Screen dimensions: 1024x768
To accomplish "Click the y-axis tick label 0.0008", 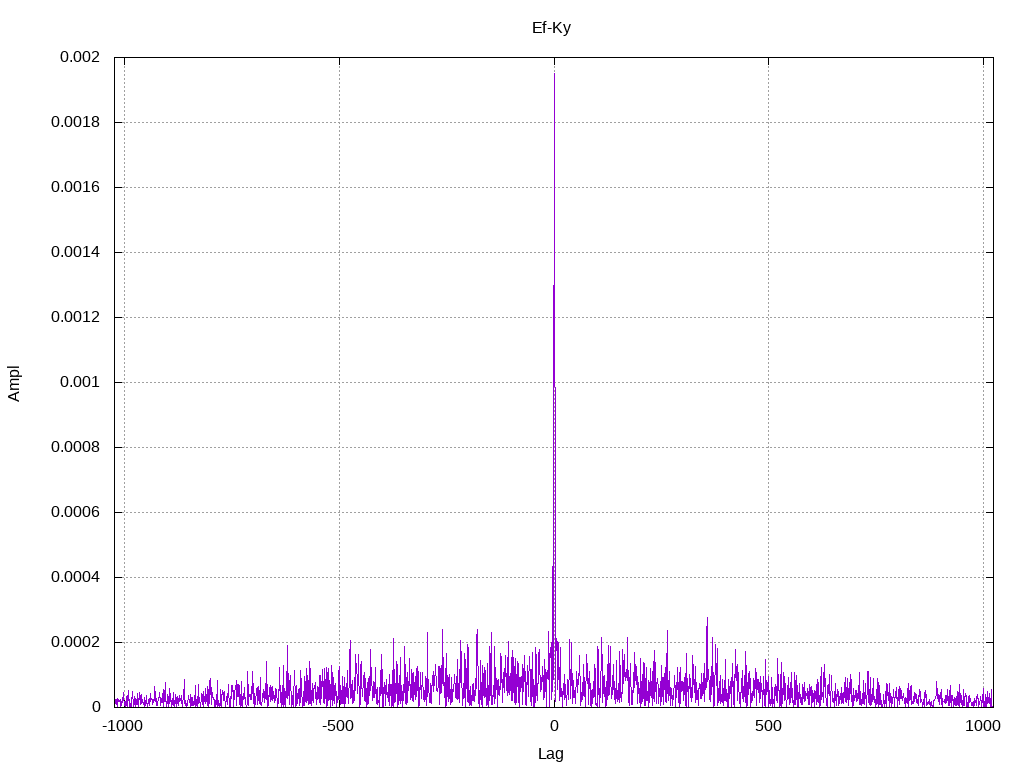I will [x=75, y=447].
